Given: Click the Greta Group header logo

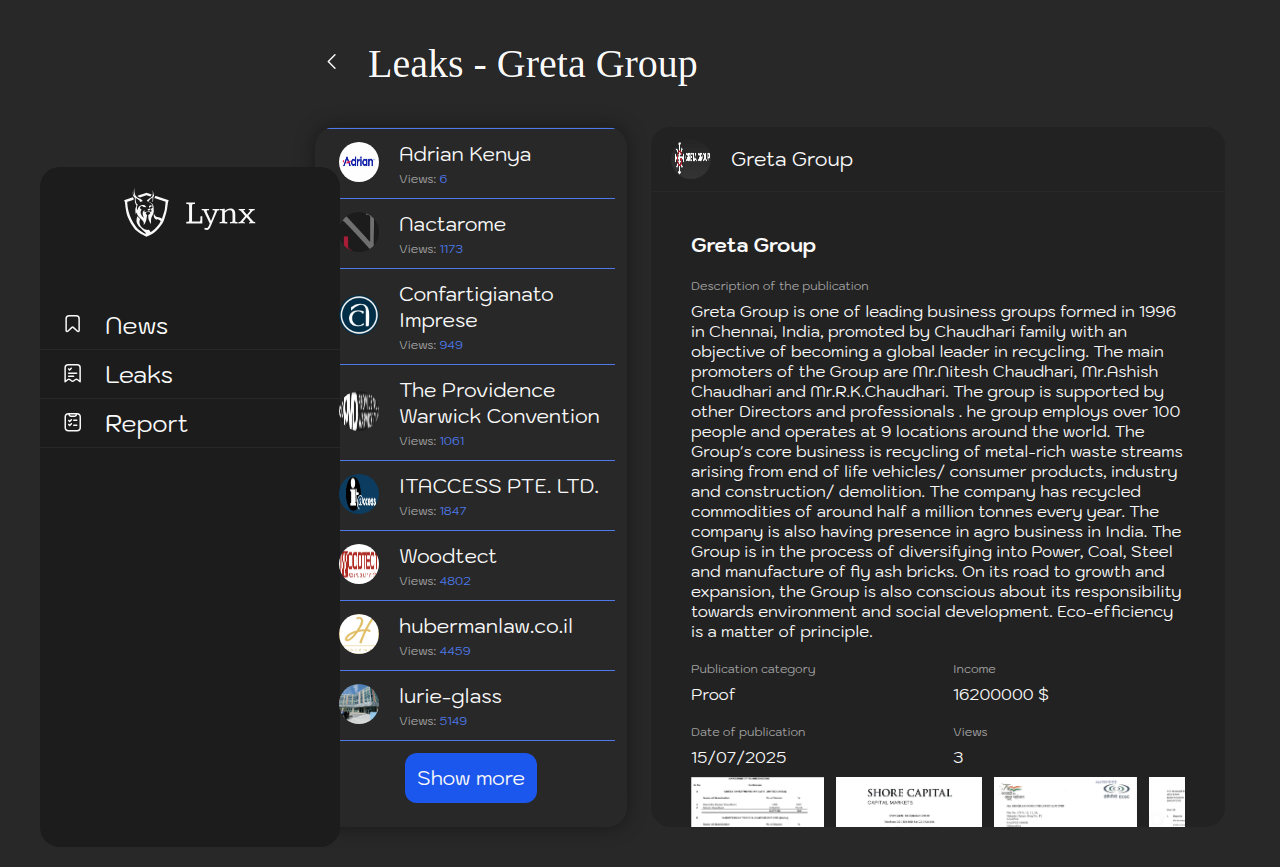Looking at the screenshot, I should pos(691,159).
